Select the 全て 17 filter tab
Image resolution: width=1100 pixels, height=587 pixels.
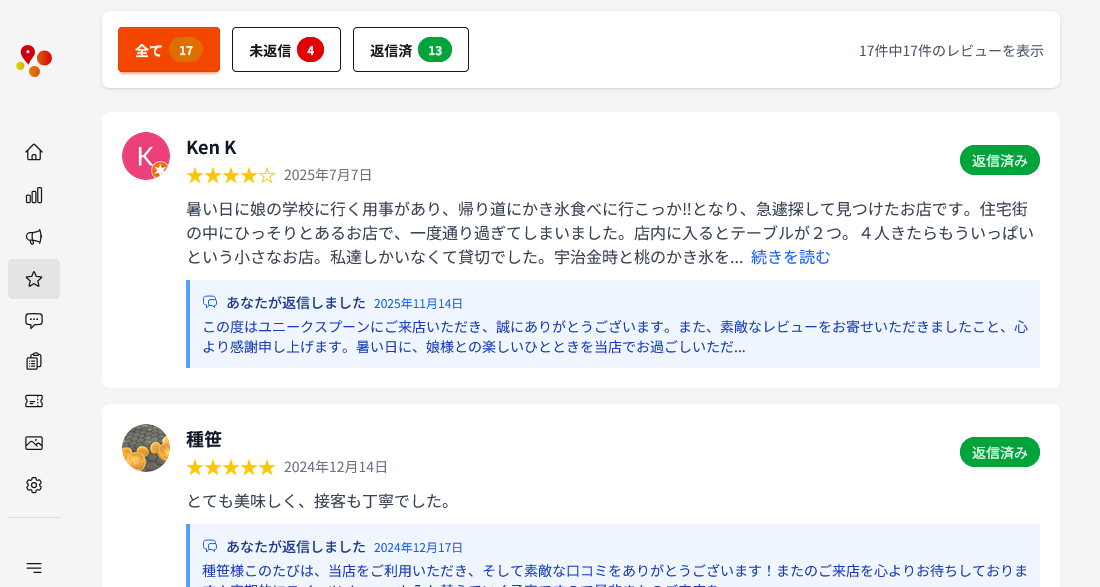coord(168,50)
